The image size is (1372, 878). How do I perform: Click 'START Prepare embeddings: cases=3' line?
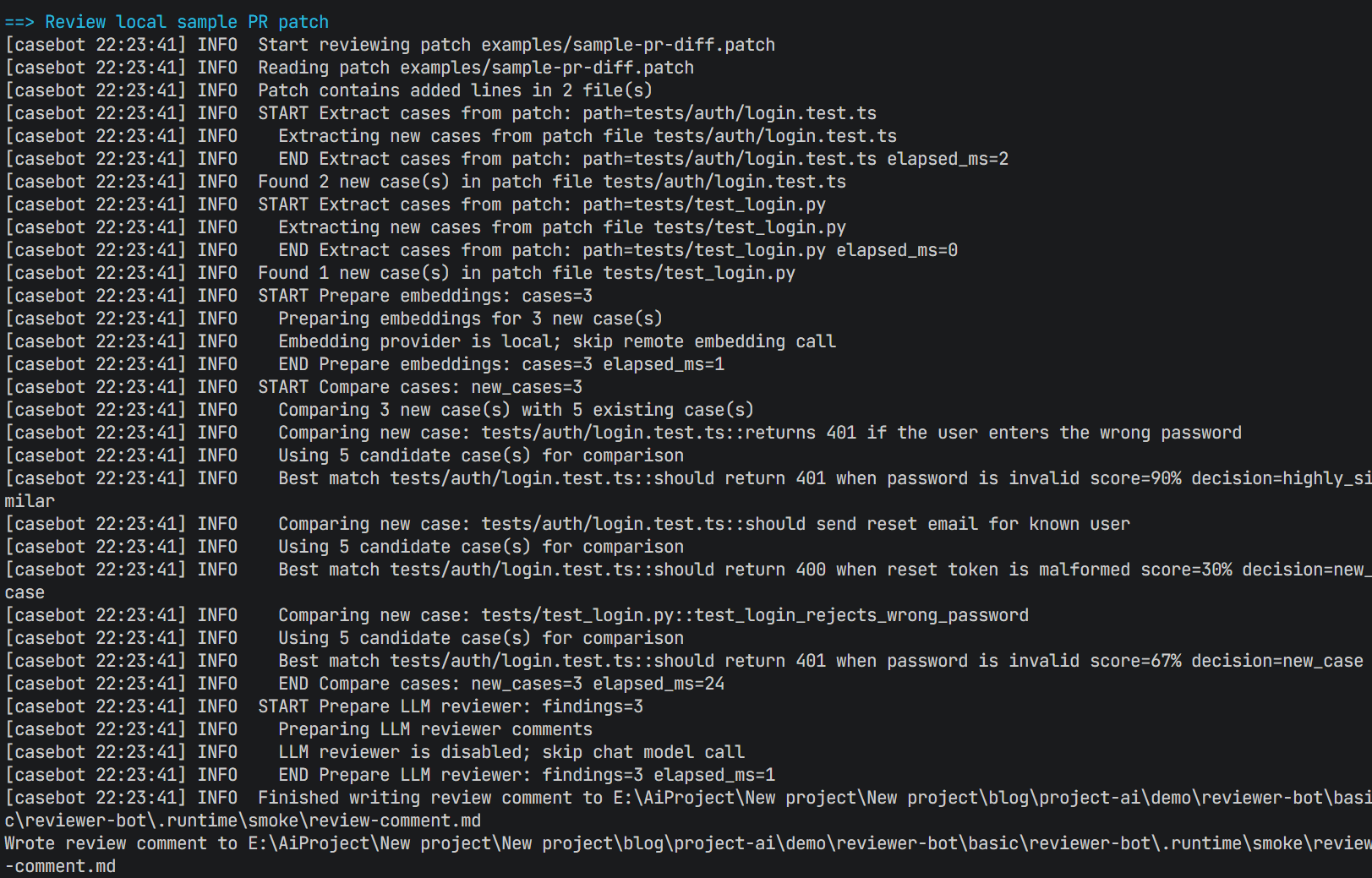coord(425,296)
